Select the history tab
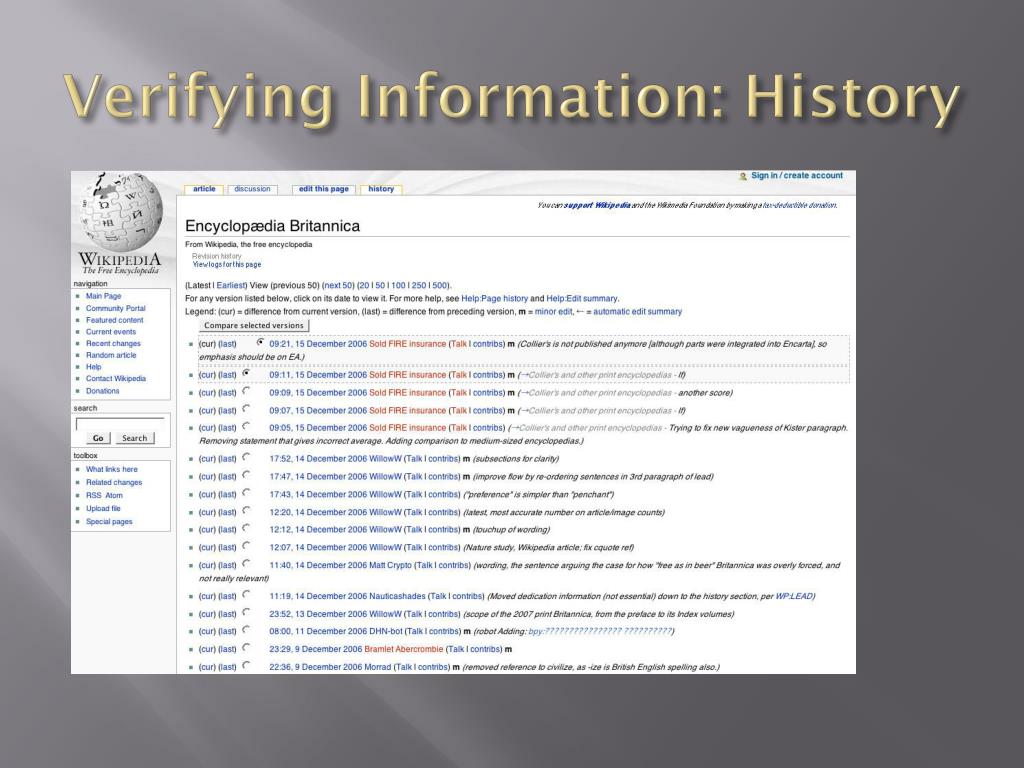1024x768 pixels. tap(381, 189)
